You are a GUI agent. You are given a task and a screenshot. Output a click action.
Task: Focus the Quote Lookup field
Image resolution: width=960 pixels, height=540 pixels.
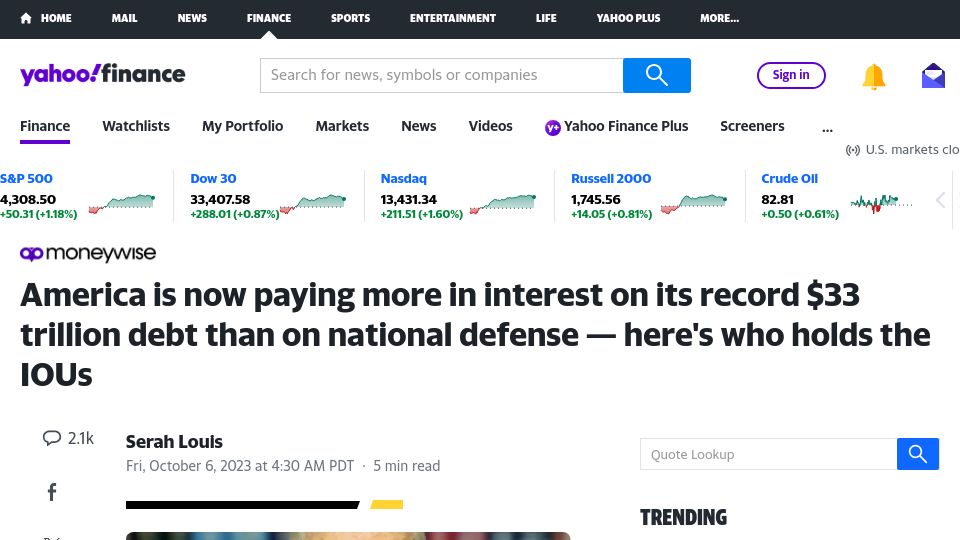(x=768, y=454)
